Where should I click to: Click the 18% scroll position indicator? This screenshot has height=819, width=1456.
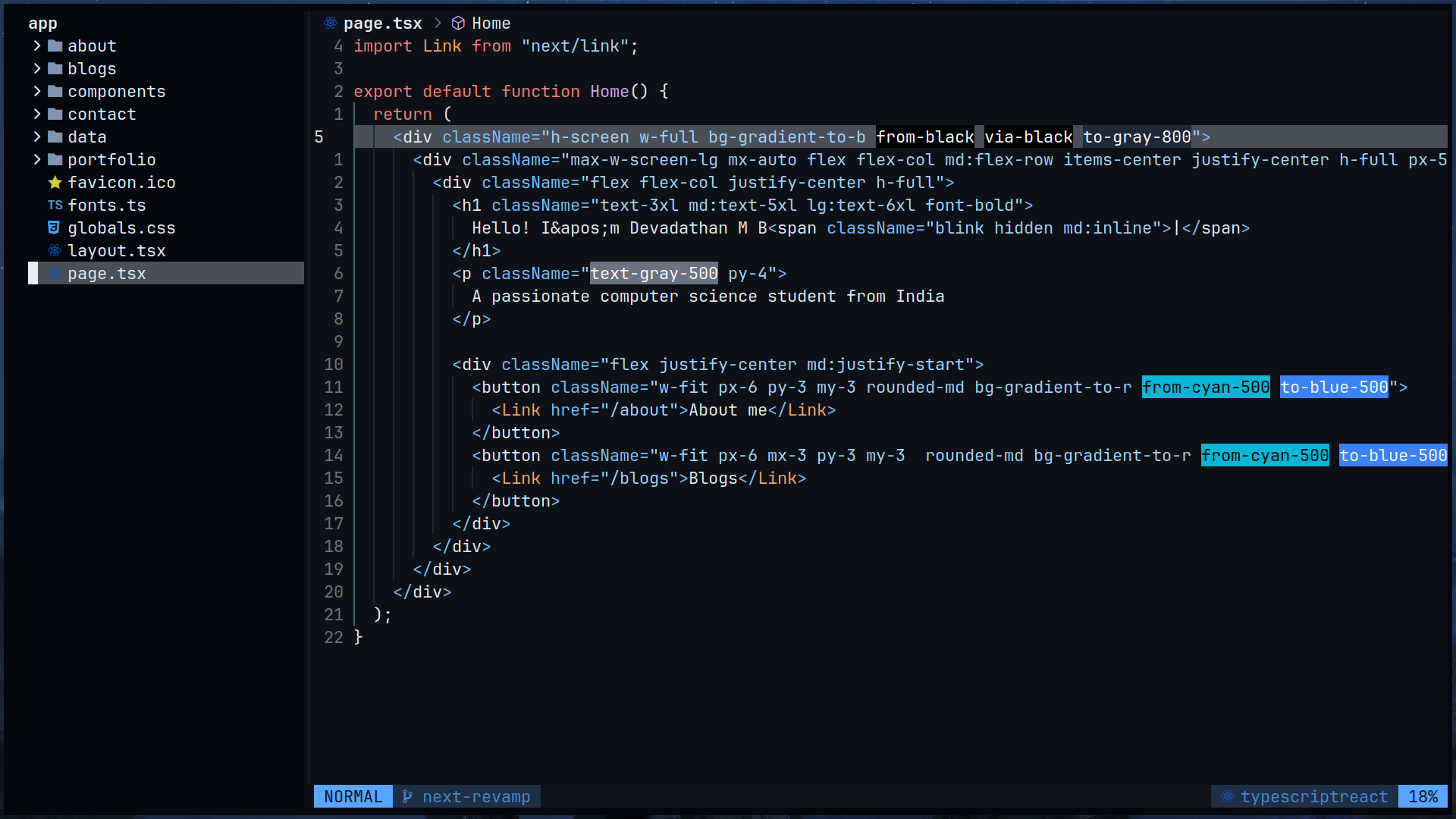[1423, 796]
